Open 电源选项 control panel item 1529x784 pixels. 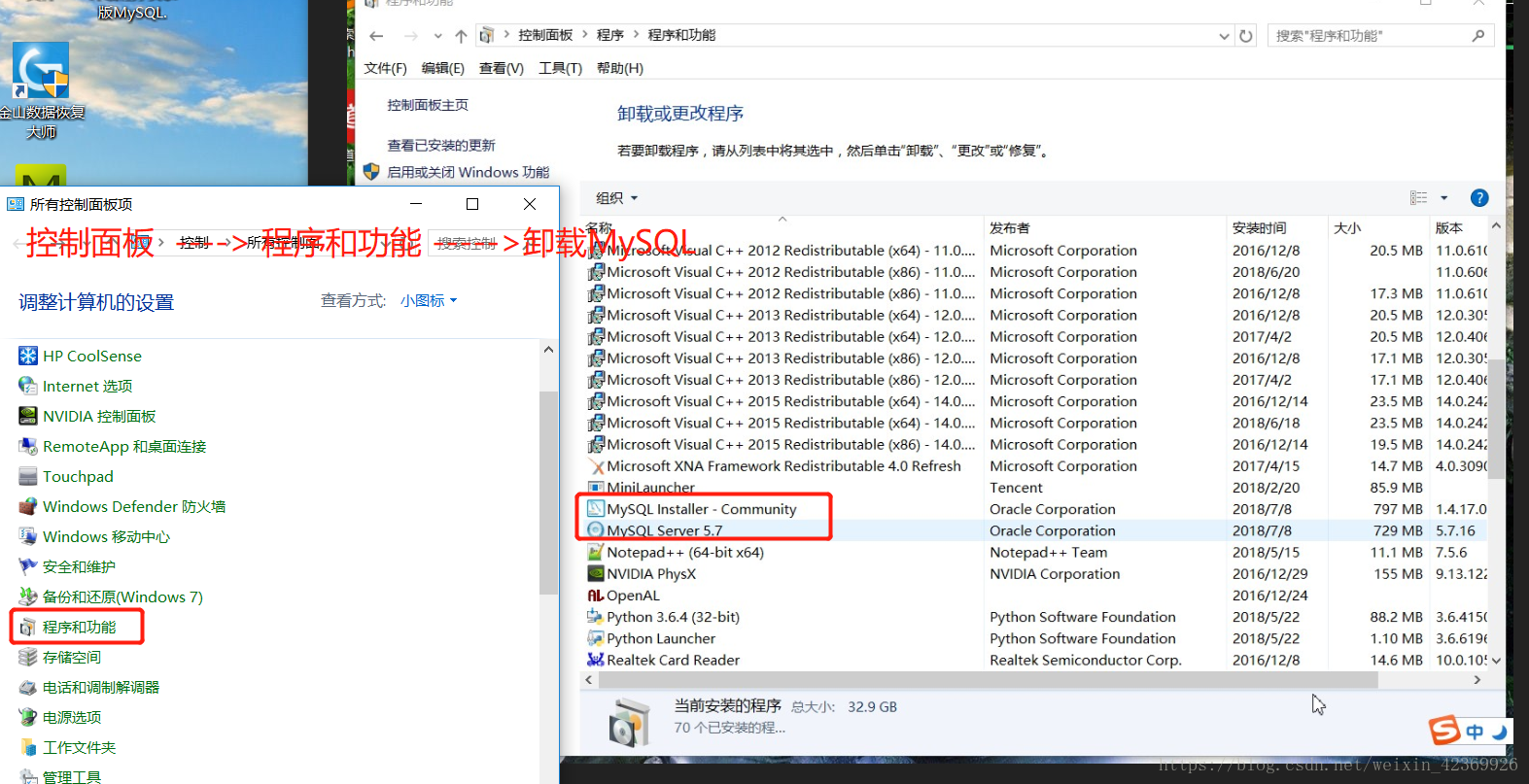71,717
